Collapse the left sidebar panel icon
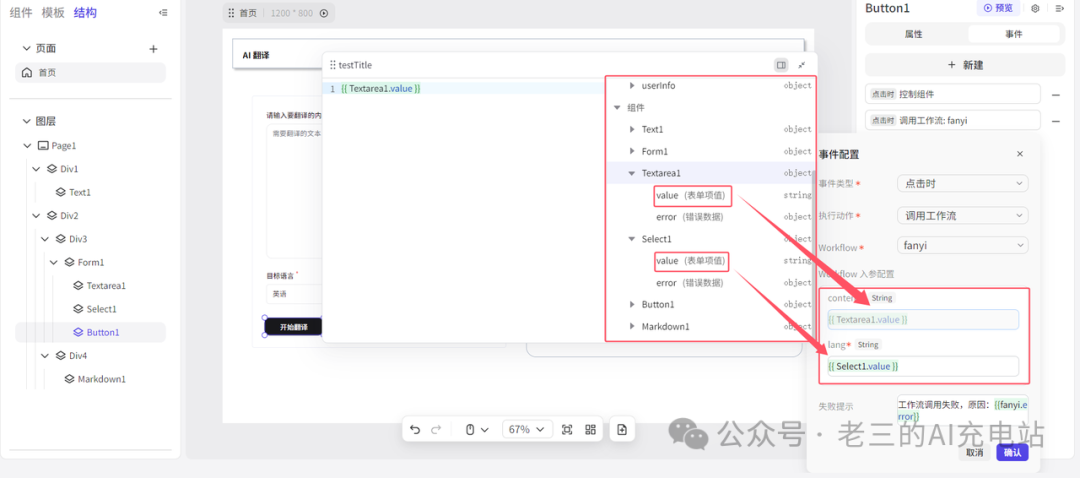The width and height of the screenshot is (1080, 478). tap(163, 12)
